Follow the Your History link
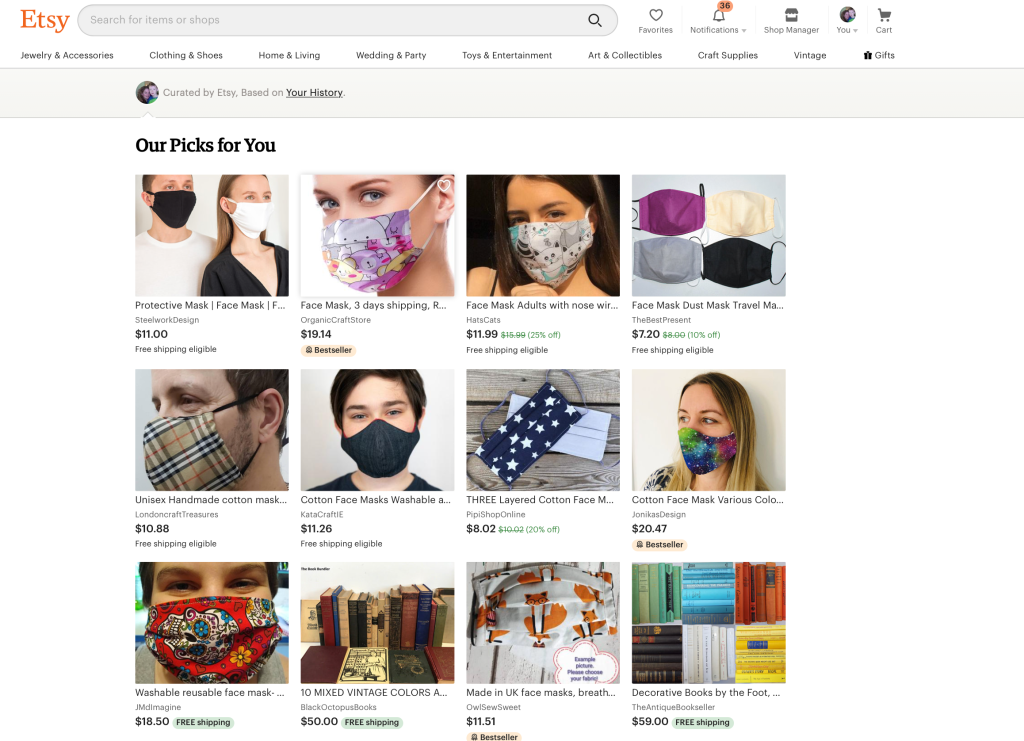This screenshot has height=741, width=1024. click(314, 93)
